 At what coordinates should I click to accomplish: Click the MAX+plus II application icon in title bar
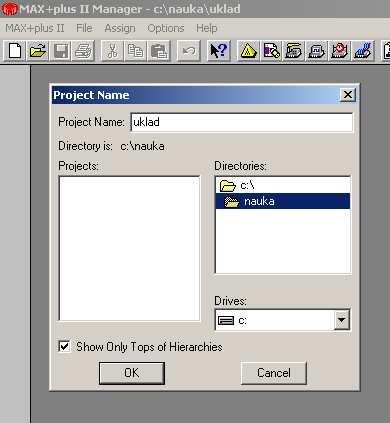(9, 9)
